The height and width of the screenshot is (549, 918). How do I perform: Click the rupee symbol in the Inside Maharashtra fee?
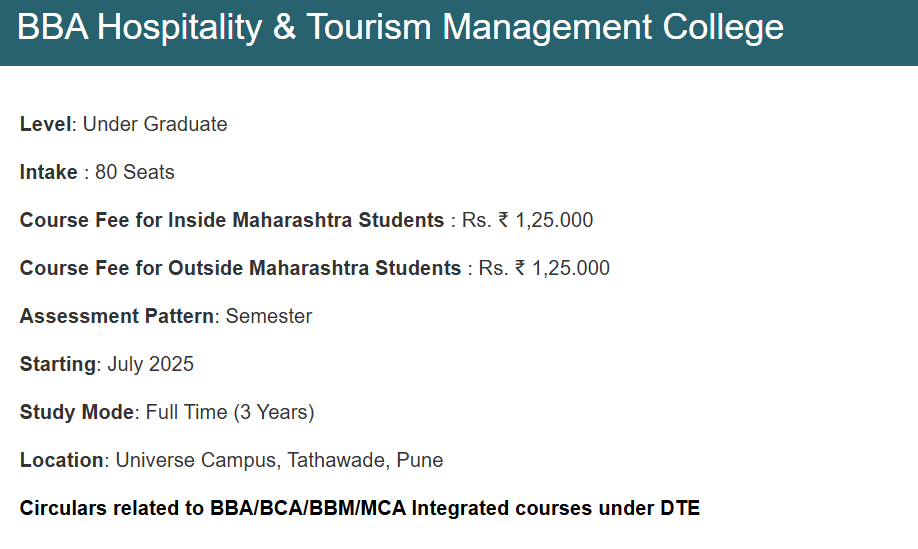point(503,220)
